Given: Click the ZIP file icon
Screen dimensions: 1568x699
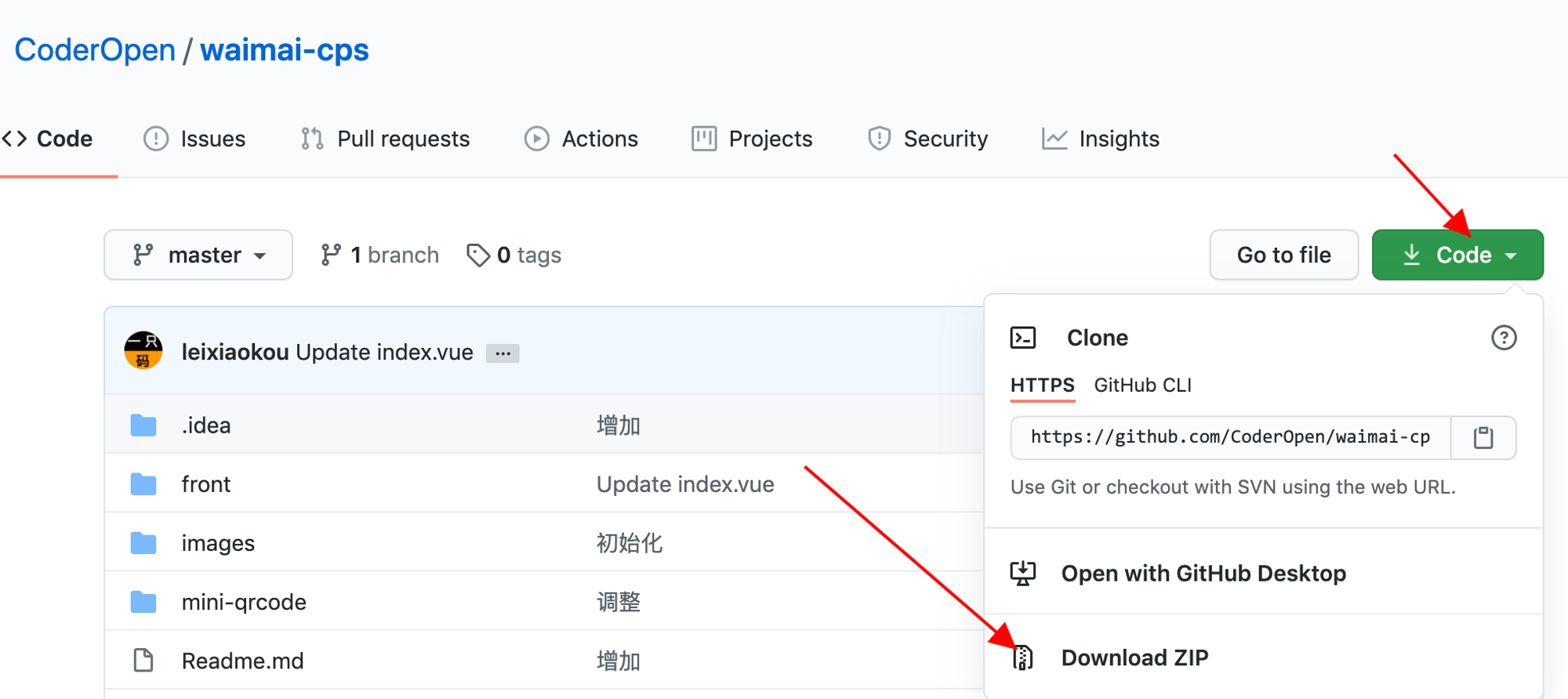Looking at the screenshot, I should pyautogui.click(x=1023, y=657).
